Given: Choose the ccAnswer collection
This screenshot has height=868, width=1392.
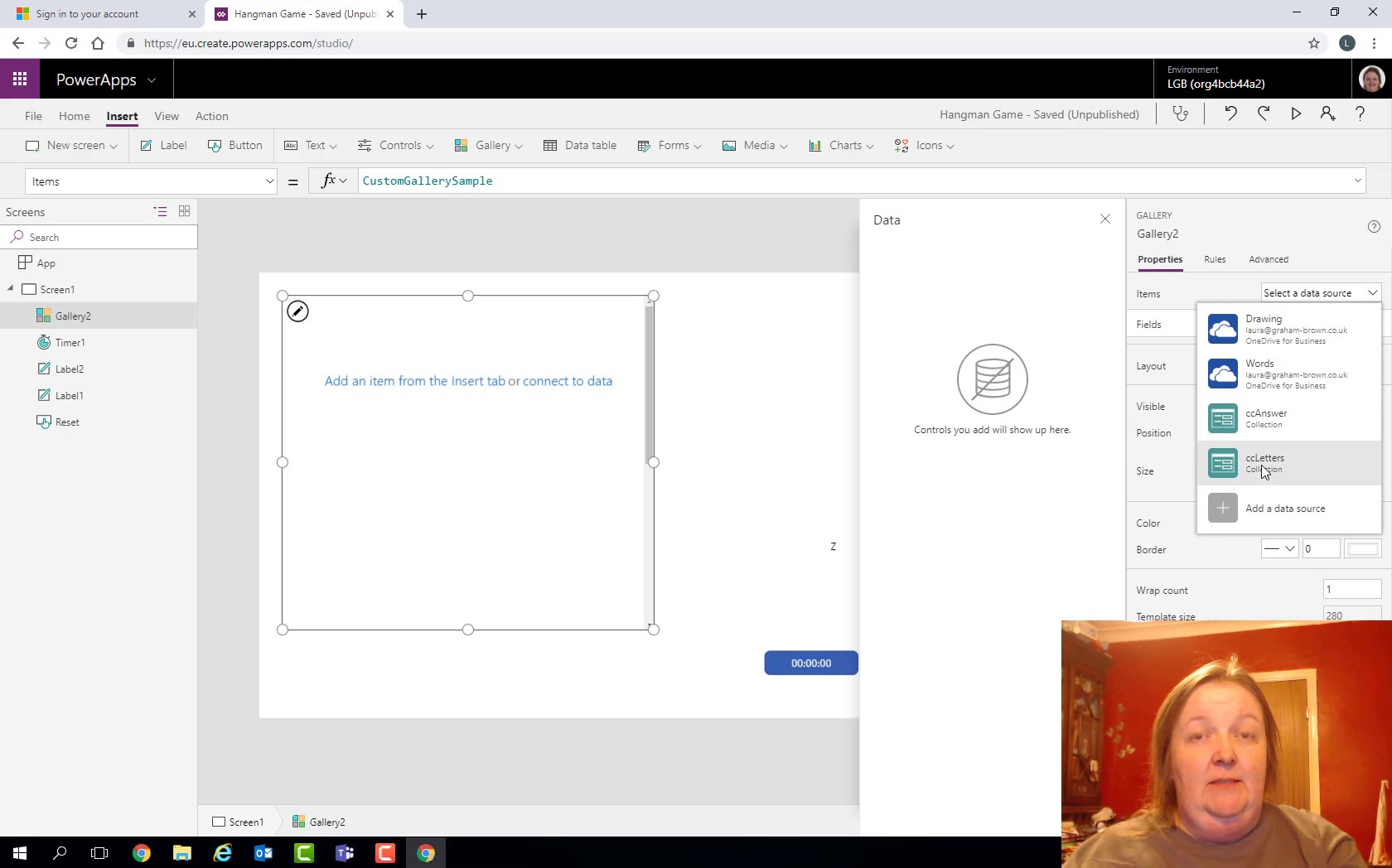Looking at the screenshot, I should pyautogui.click(x=1288, y=418).
